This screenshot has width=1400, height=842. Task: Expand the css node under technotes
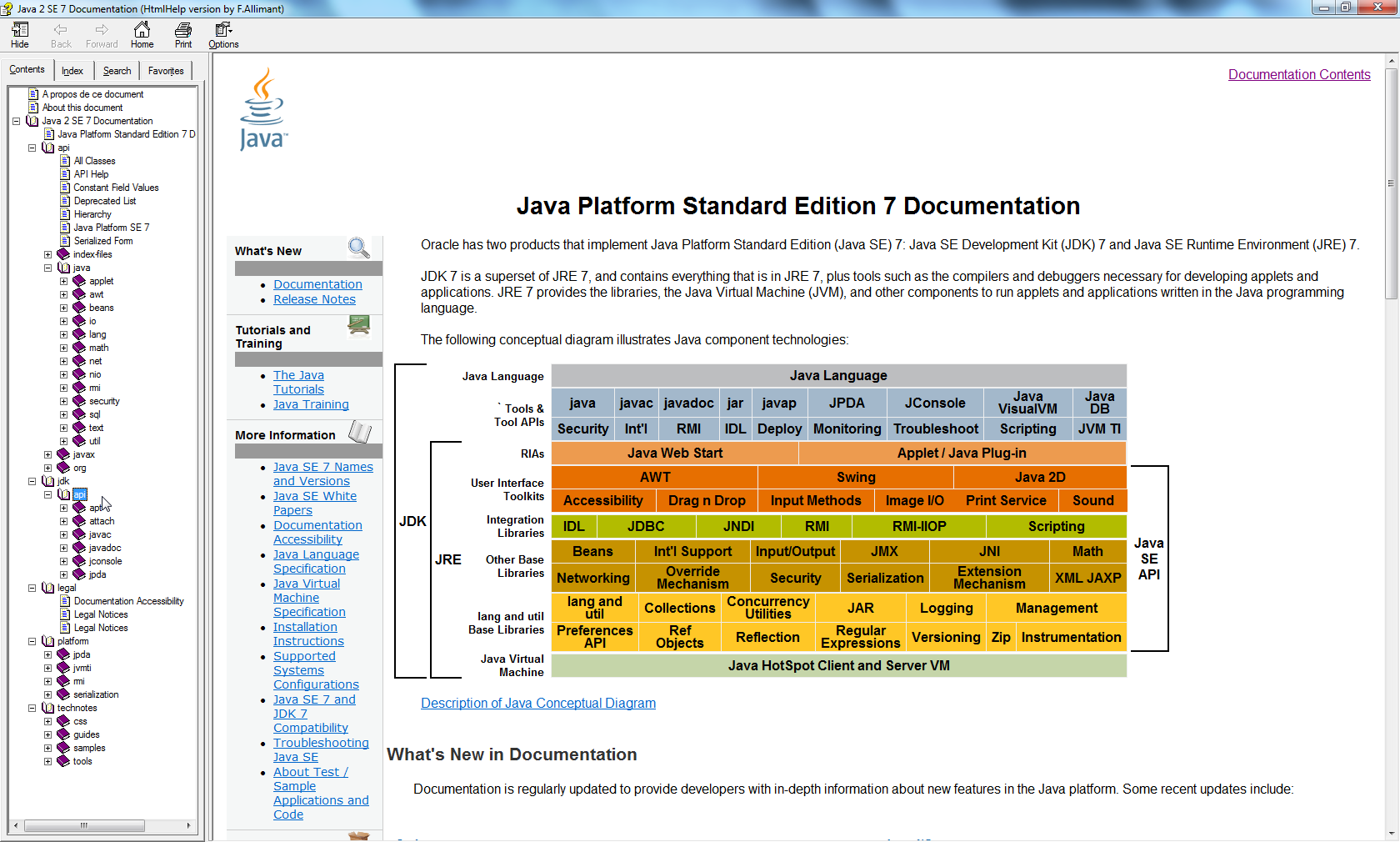(47, 721)
